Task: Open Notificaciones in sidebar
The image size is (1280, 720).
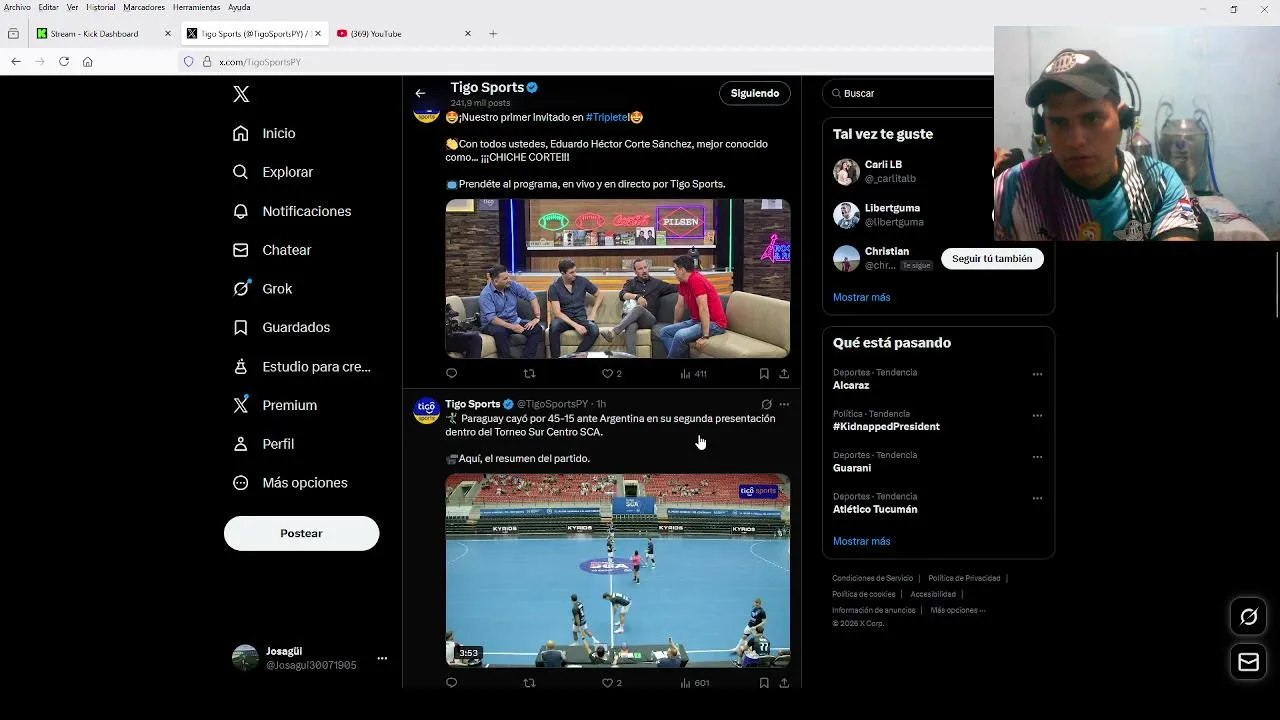Action: [x=292, y=211]
